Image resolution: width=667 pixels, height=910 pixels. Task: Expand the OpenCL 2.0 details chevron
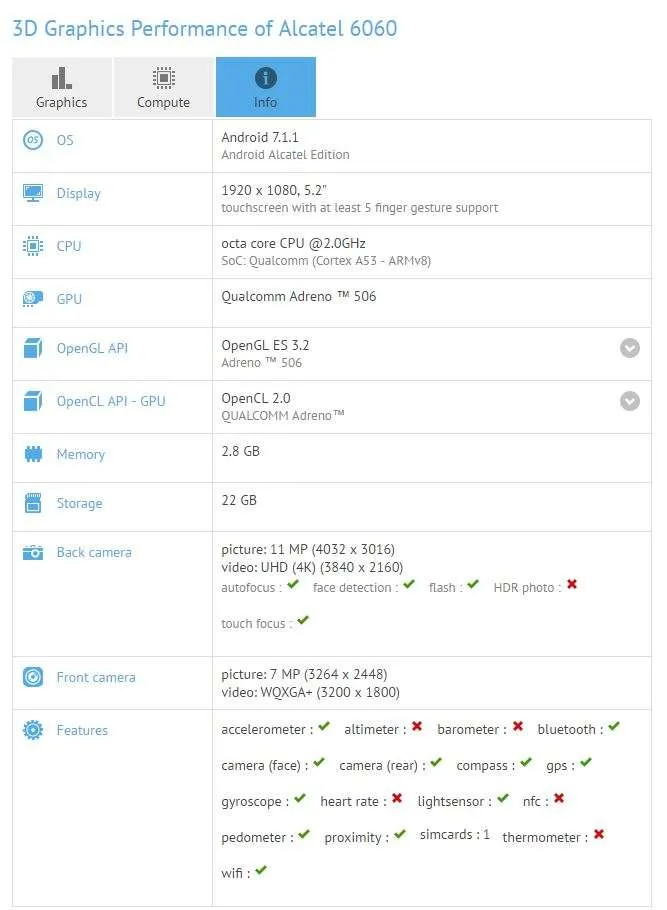pos(630,401)
